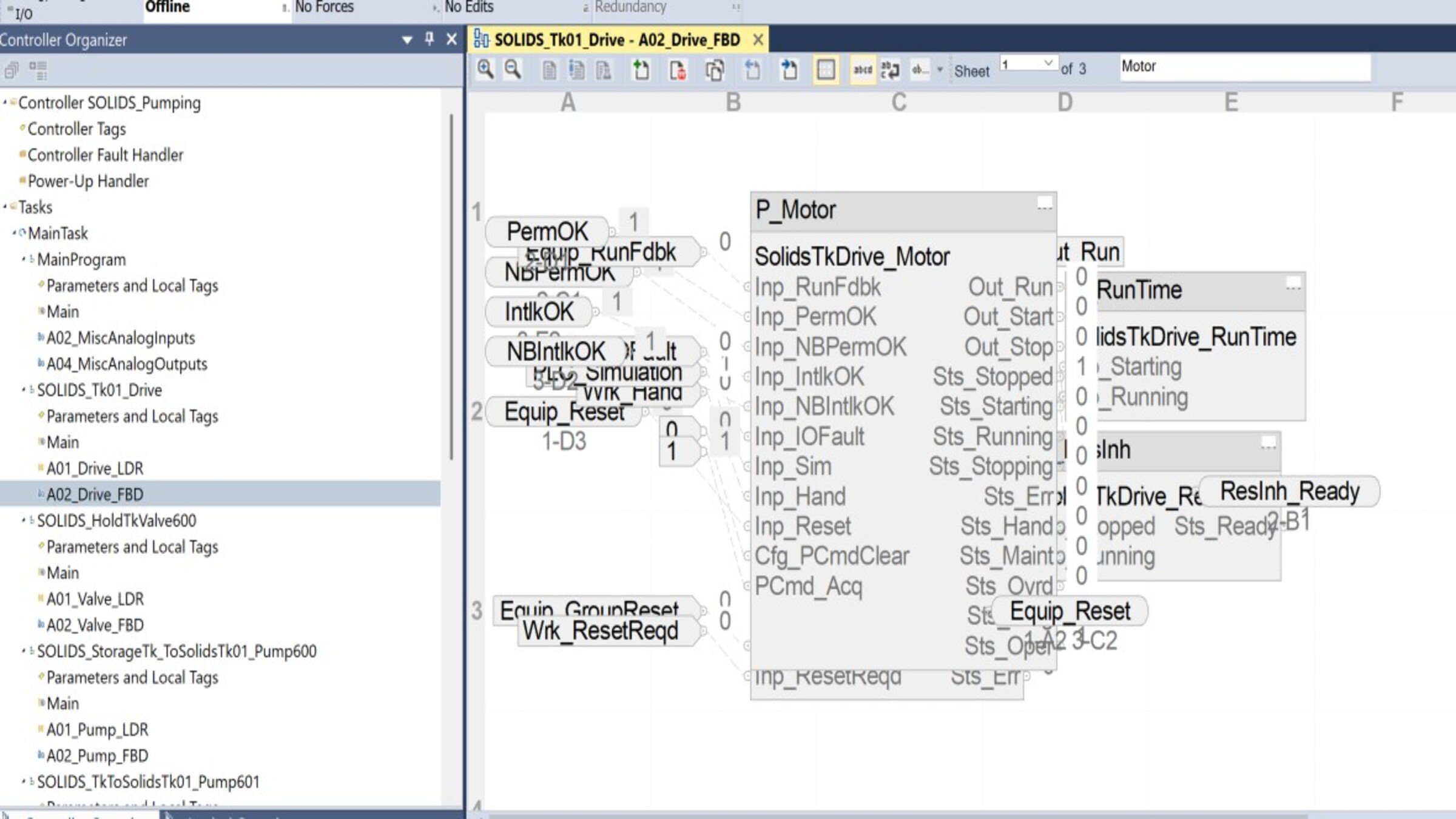The image size is (1456, 819).
Task: Collapse the SOLIDS_StorageTk_ToSolidsTk01_Pump600 node
Action: click(x=24, y=651)
